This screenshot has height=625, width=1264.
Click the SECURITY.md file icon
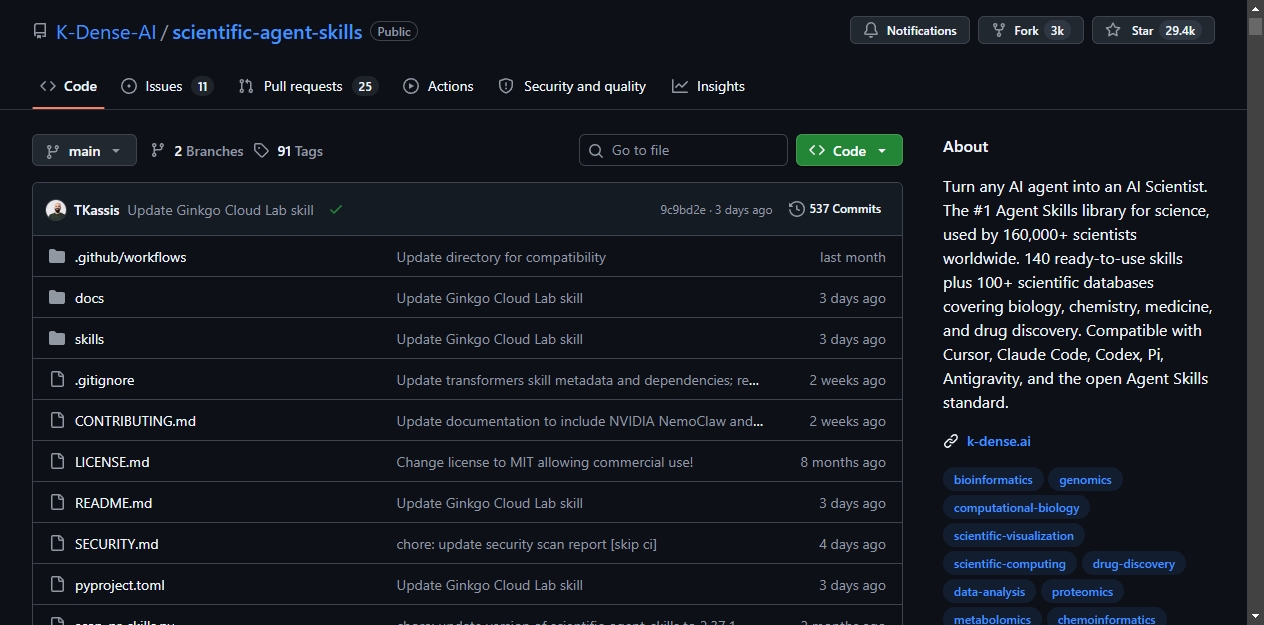point(57,544)
